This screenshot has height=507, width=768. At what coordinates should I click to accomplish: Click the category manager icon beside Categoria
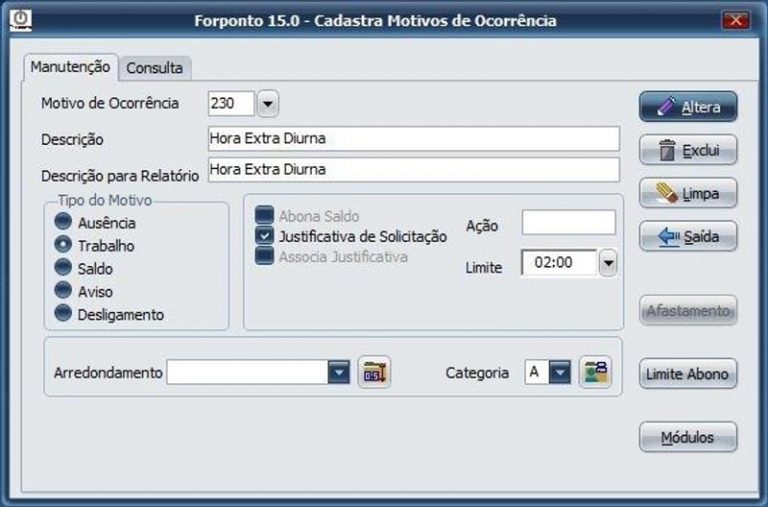pyautogui.click(x=594, y=373)
